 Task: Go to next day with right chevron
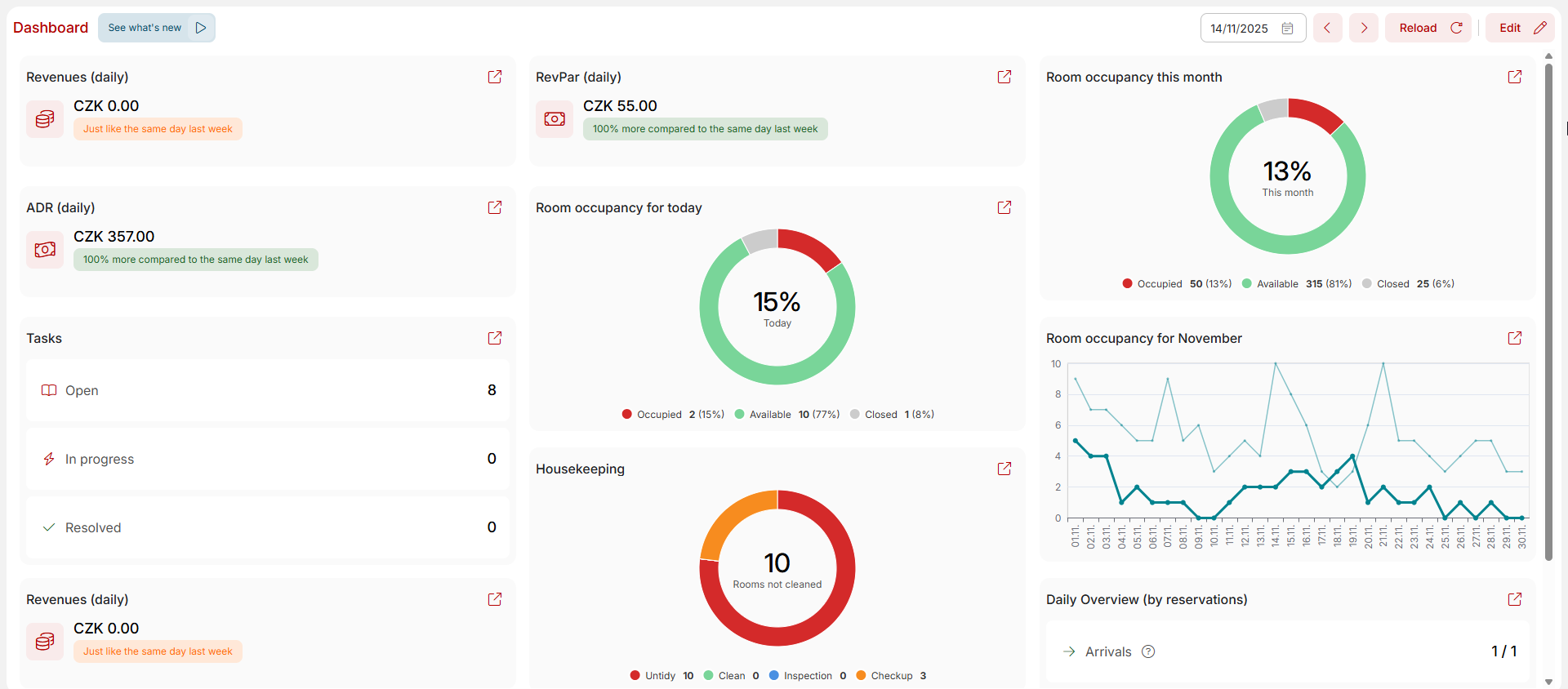point(1363,28)
